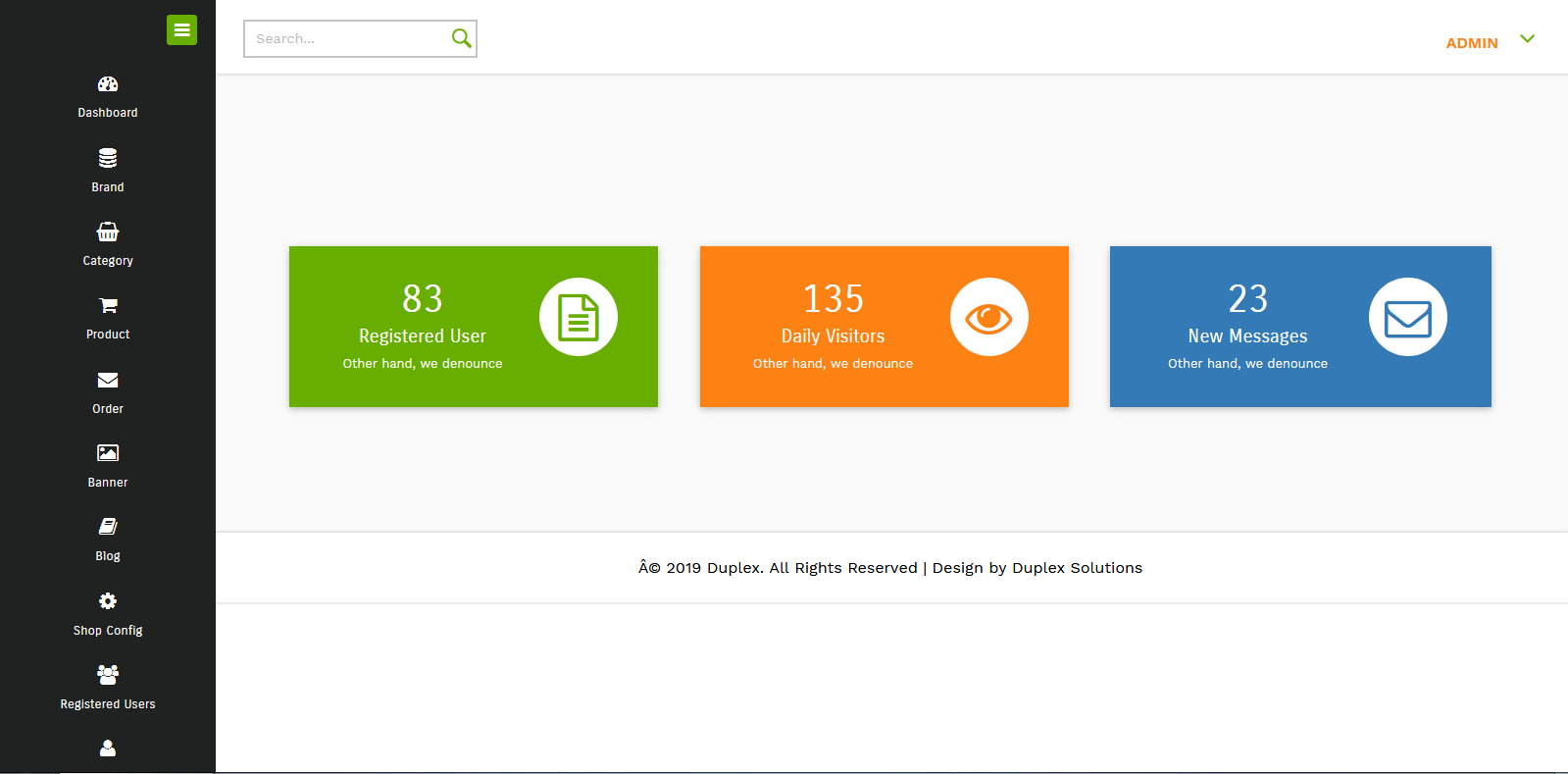
Task: Open the Brand database icon
Action: coord(108,158)
